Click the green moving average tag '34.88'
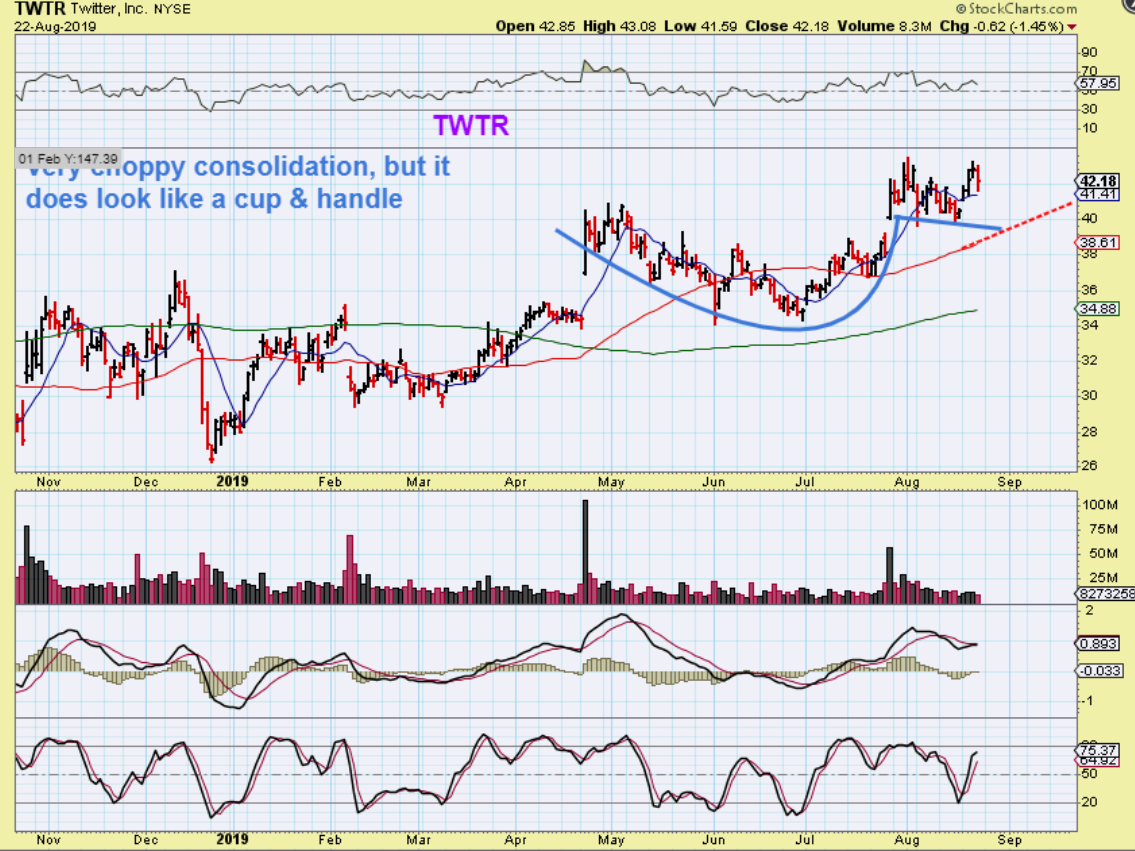 coord(1098,308)
